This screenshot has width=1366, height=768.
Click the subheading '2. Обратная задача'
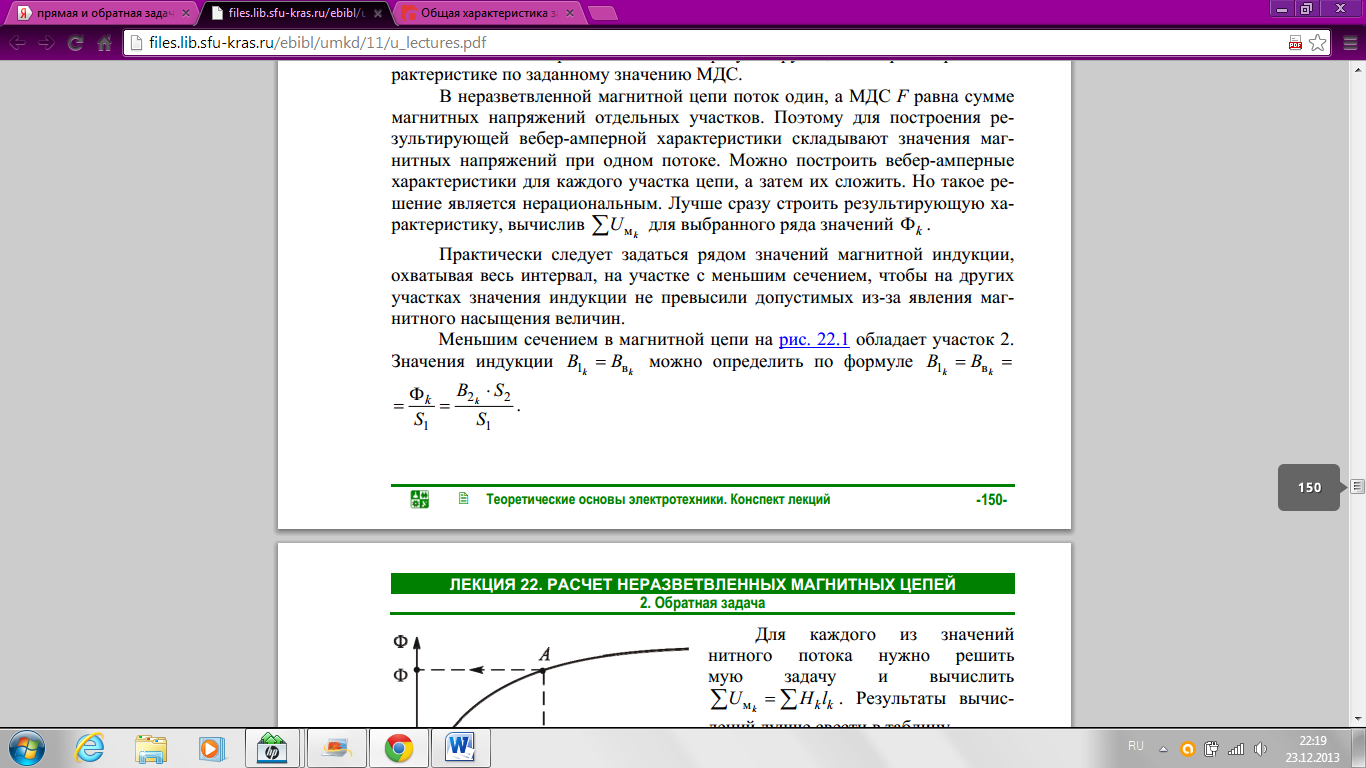tap(702, 603)
